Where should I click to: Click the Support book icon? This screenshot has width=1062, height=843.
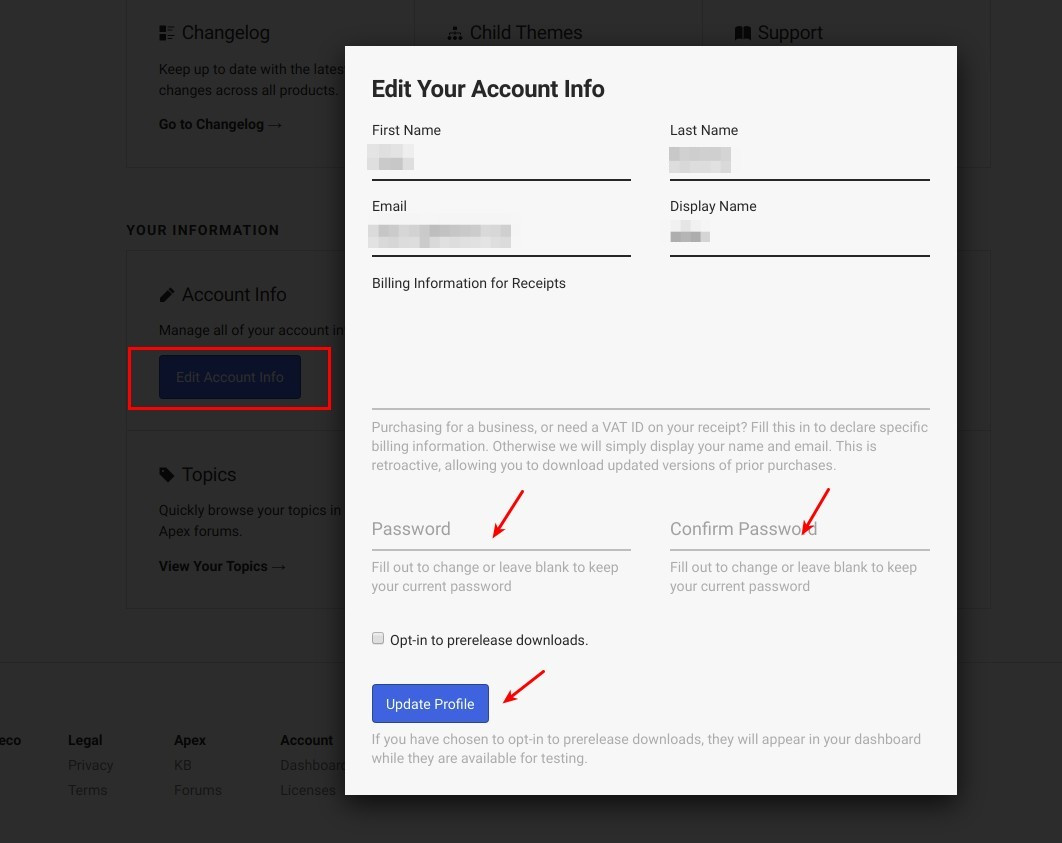coord(743,33)
